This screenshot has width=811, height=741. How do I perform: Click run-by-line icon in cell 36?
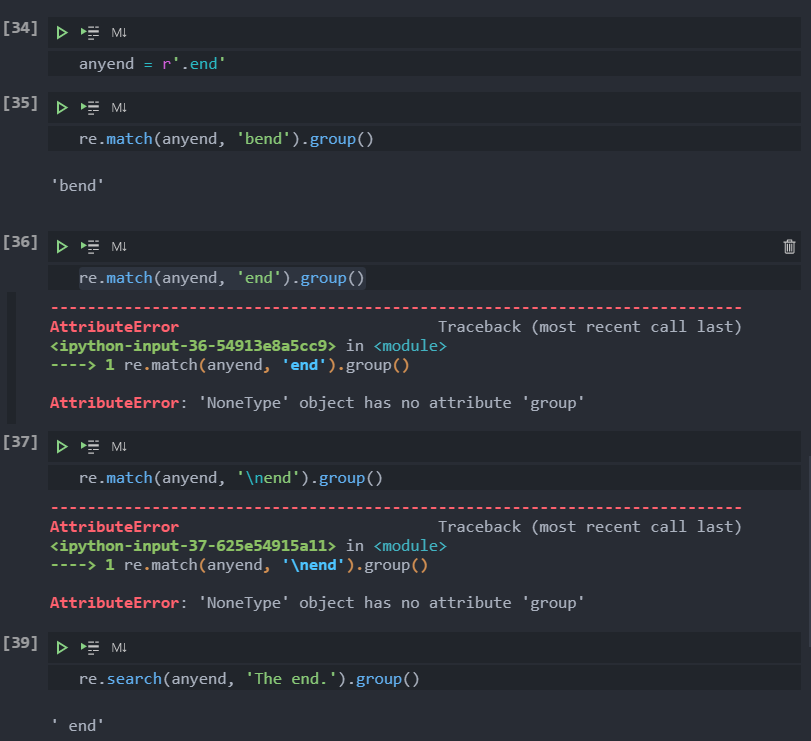click(x=90, y=247)
